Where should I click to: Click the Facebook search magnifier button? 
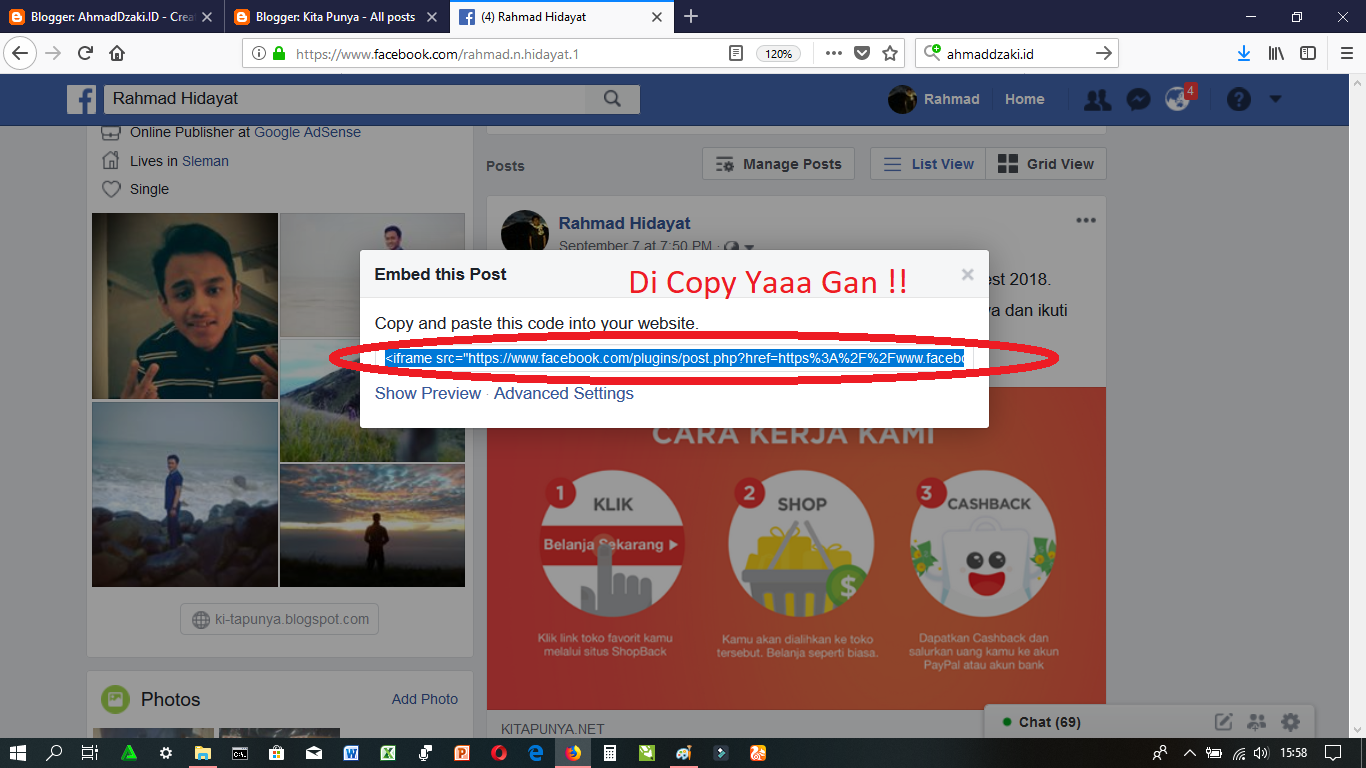tap(612, 99)
